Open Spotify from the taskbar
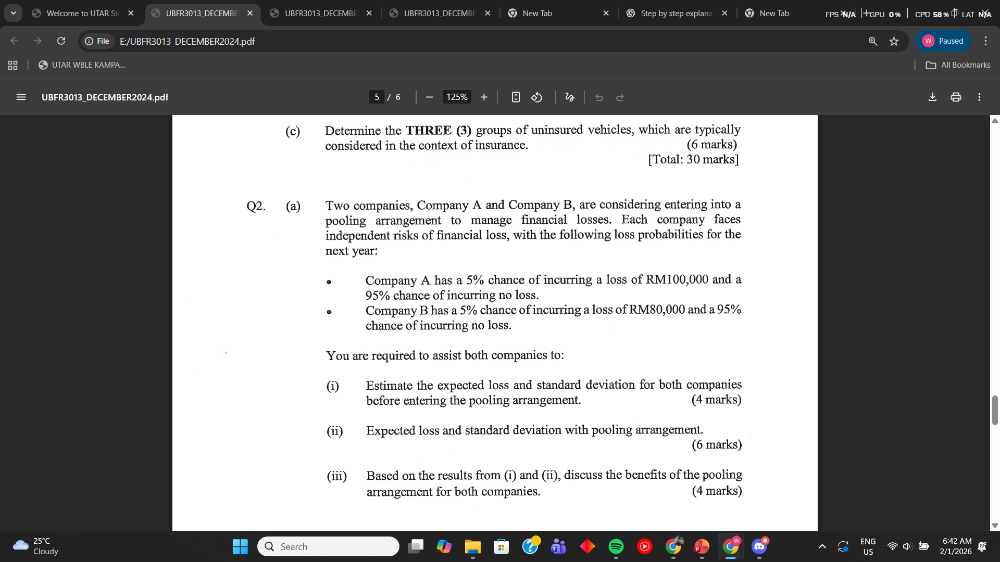The height and width of the screenshot is (562, 1000). click(616, 546)
